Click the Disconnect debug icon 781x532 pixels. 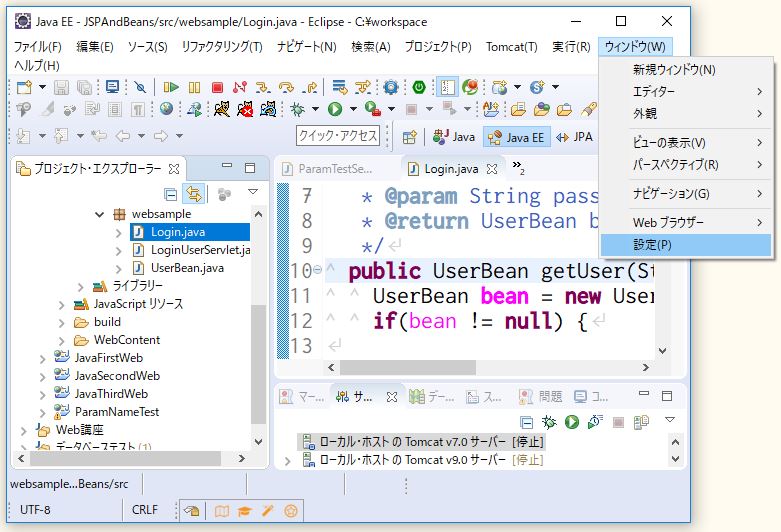(x=240, y=88)
